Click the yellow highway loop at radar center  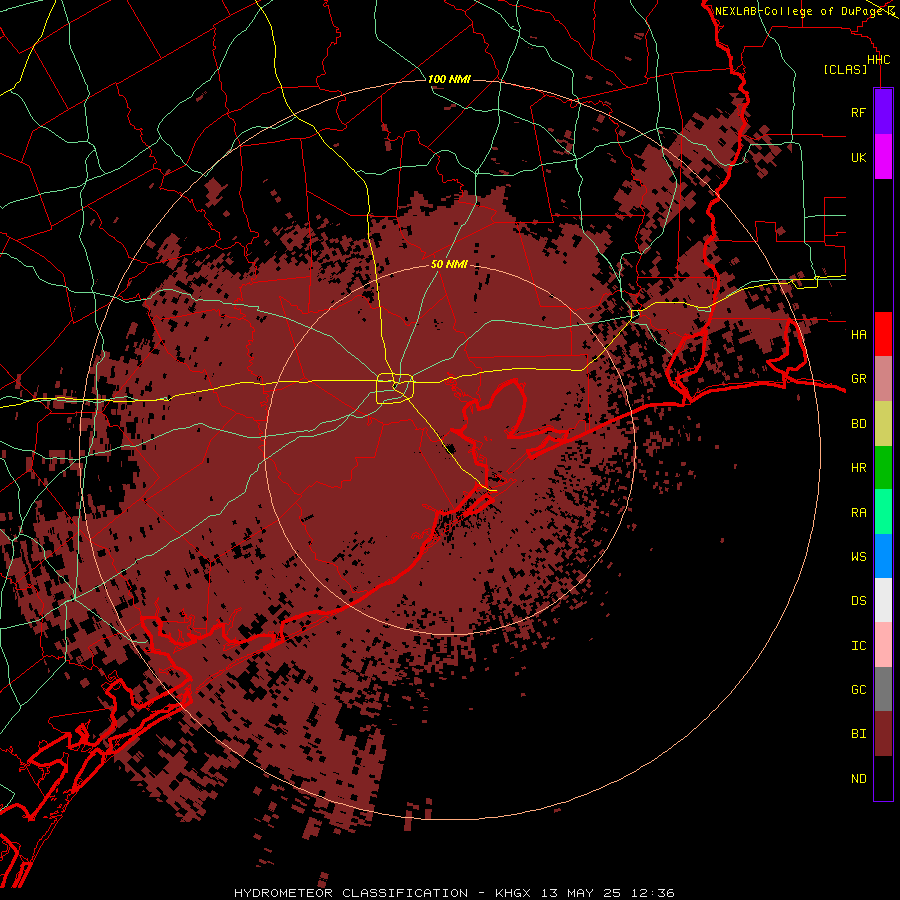395,389
